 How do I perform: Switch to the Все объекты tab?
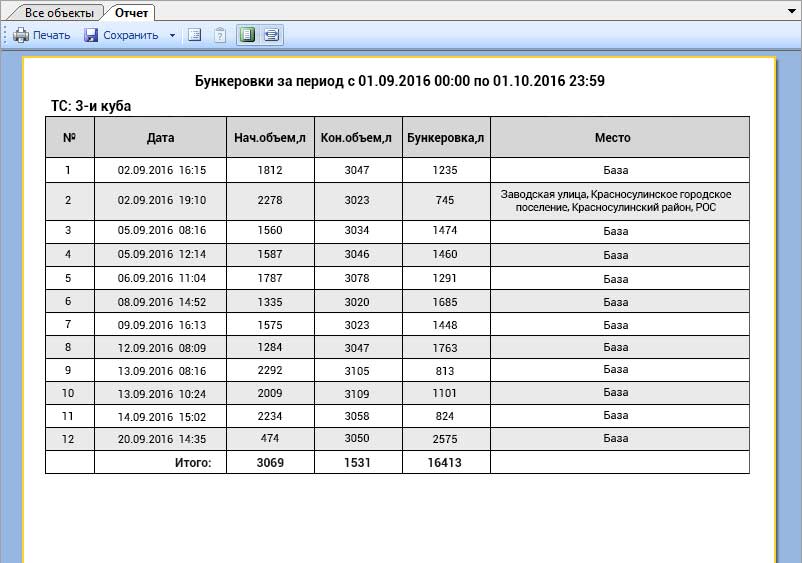pos(59,13)
